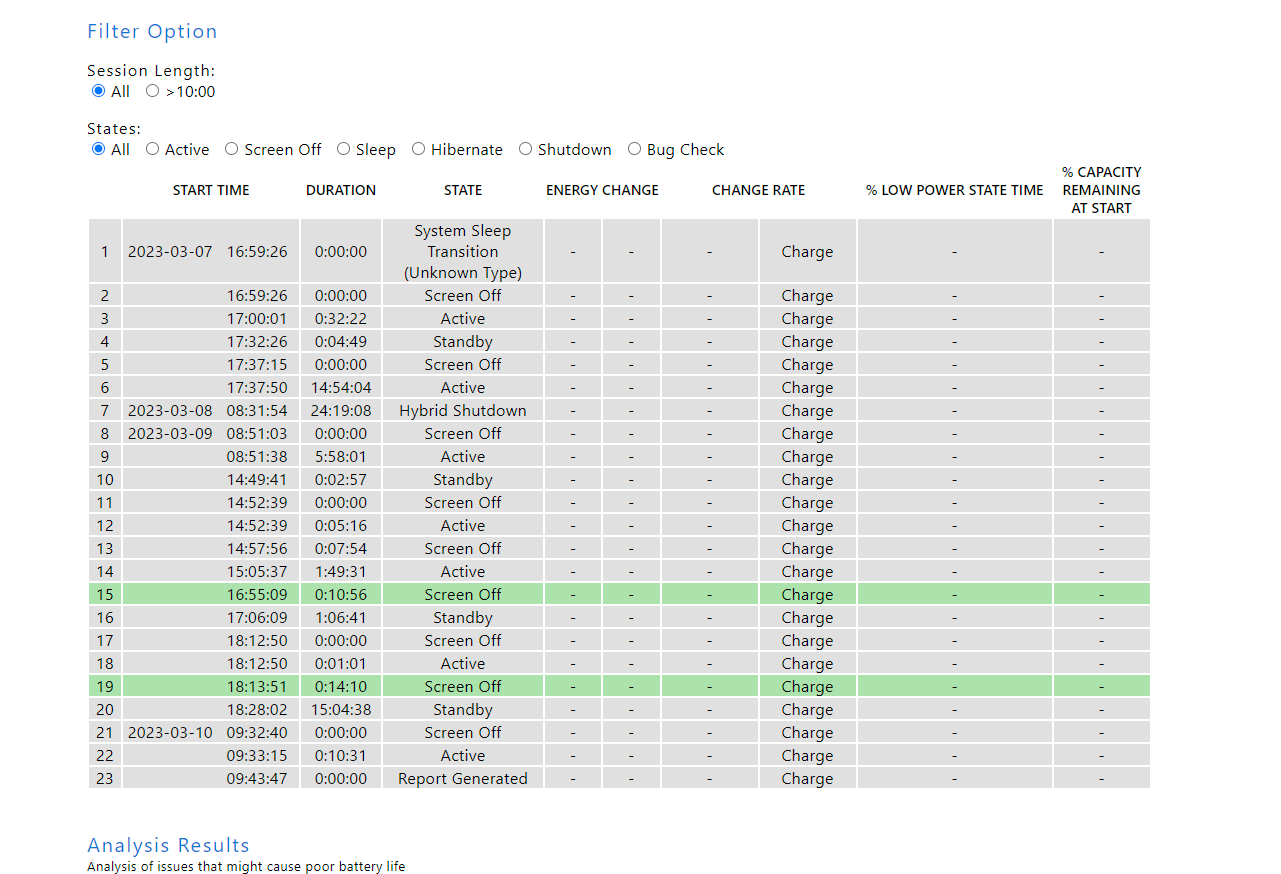This screenshot has height=874, width=1281.
Task: Click the System Sleep Transition row
Action: click(462, 251)
